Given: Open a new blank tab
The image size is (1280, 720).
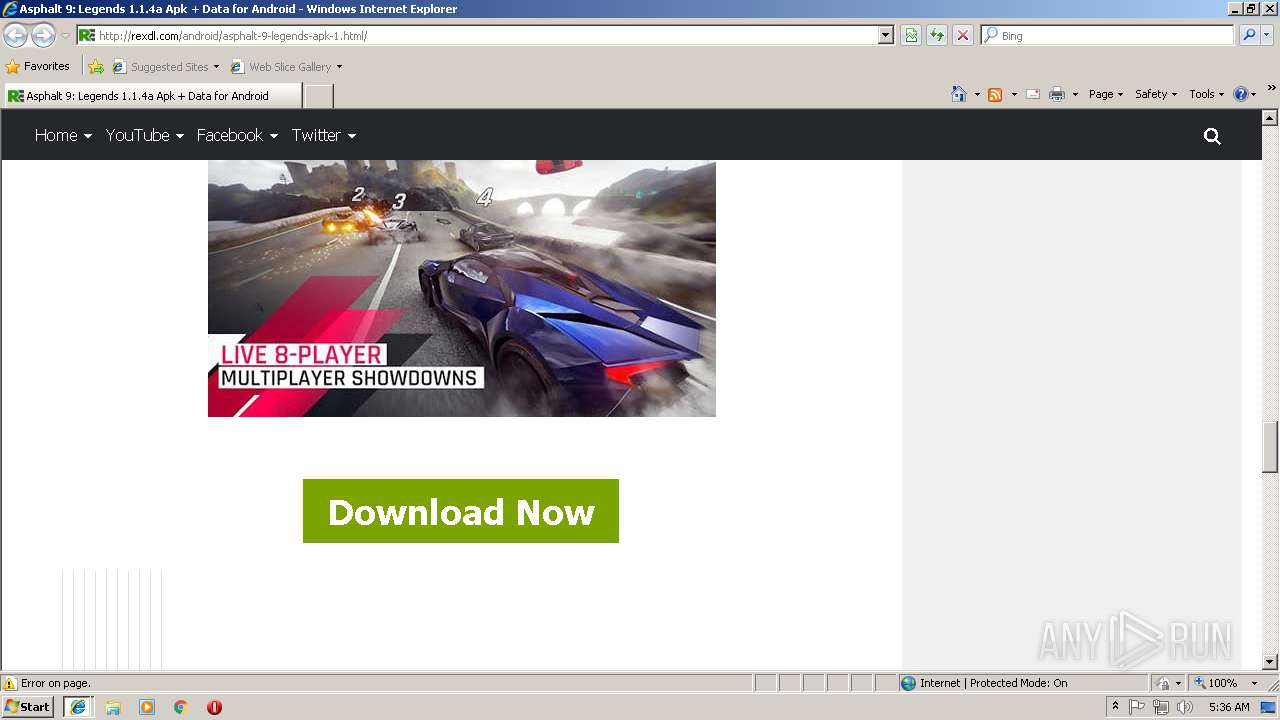Looking at the screenshot, I should click(x=318, y=96).
